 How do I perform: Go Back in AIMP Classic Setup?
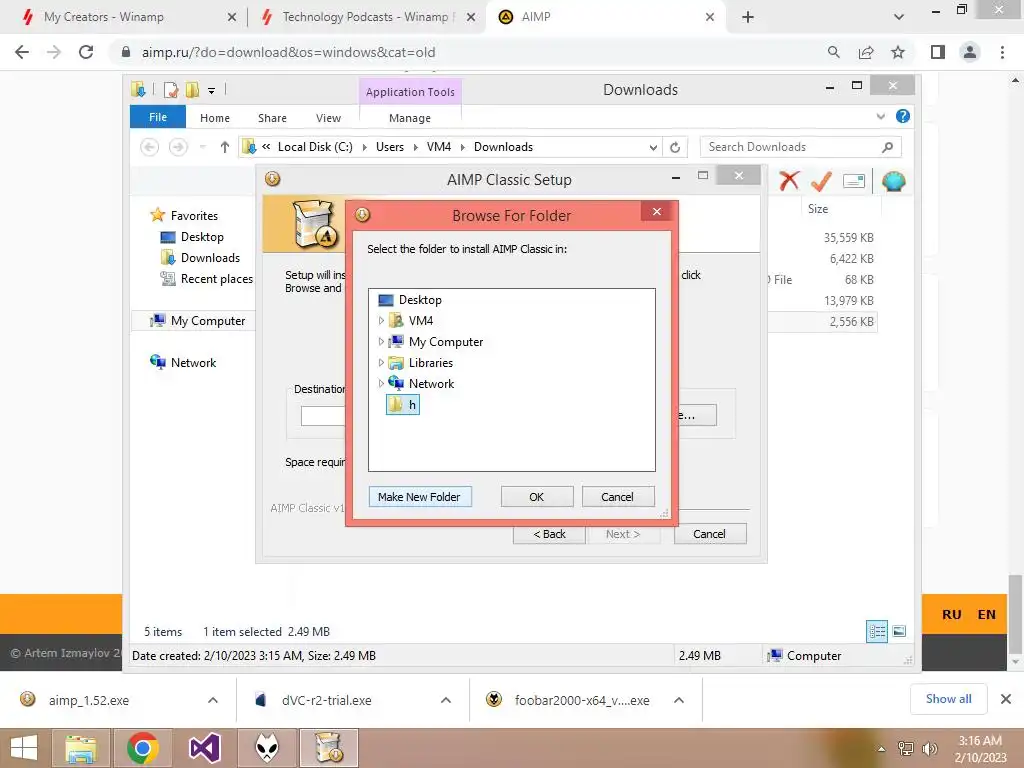(549, 534)
